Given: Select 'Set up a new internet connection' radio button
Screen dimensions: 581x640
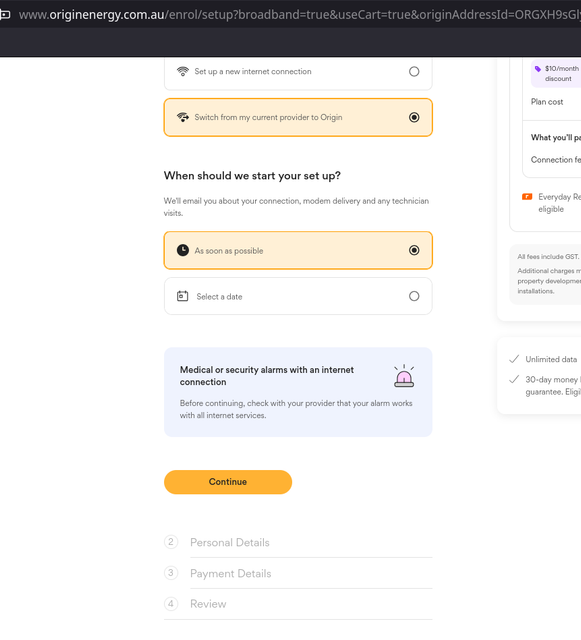Looking at the screenshot, I should [x=414, y=71].
